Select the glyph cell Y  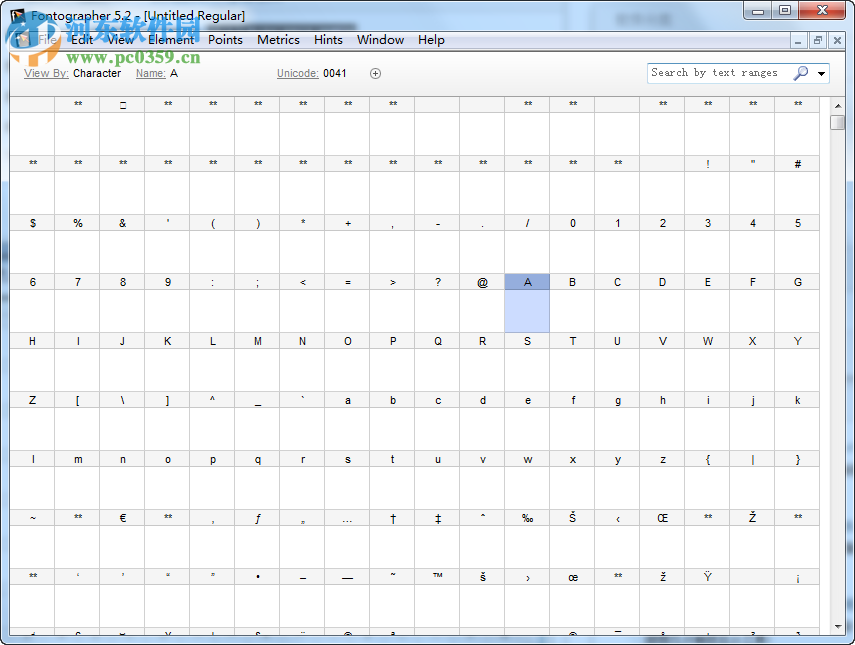click(x=797, y=362)
